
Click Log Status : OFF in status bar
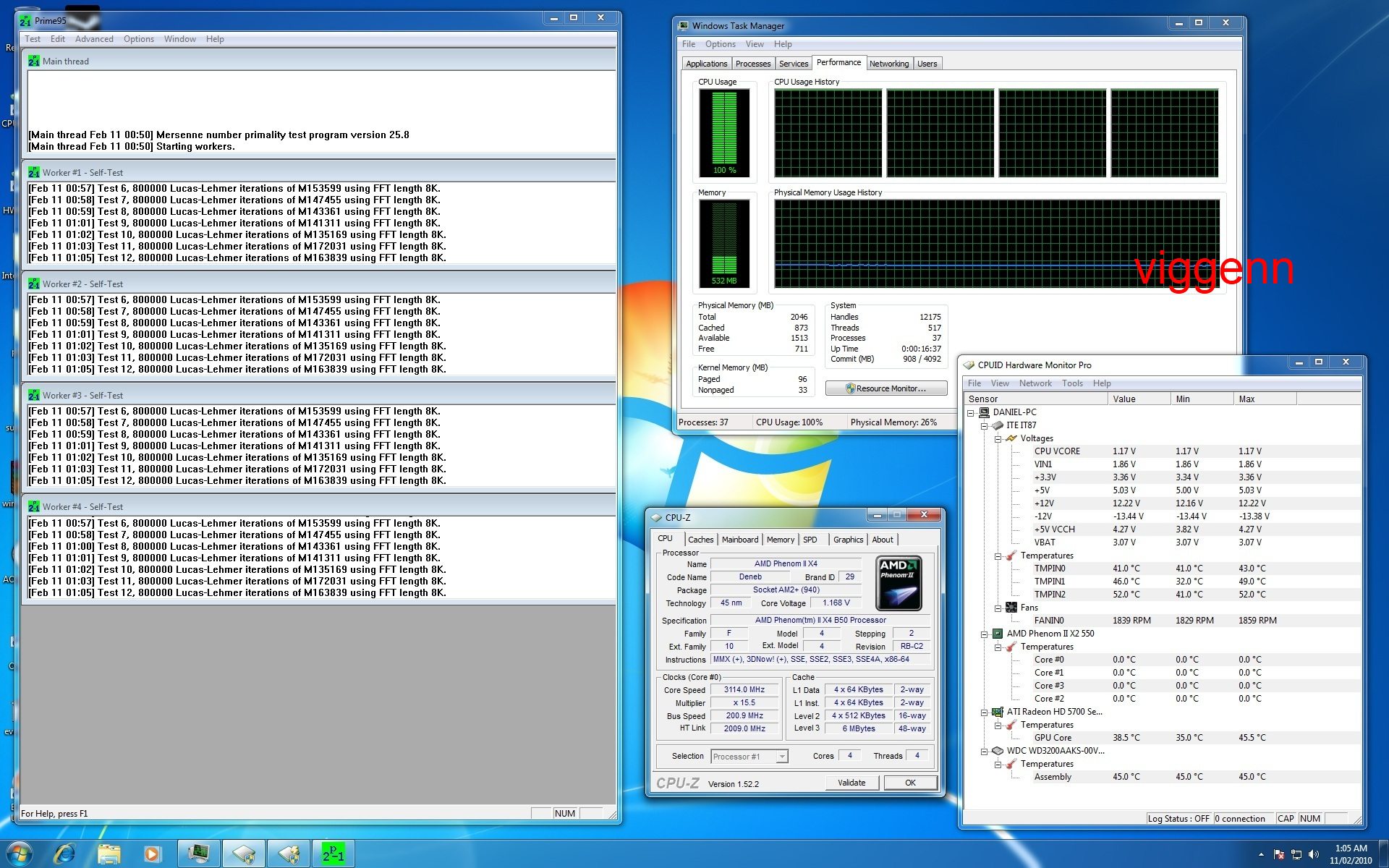1178,819
